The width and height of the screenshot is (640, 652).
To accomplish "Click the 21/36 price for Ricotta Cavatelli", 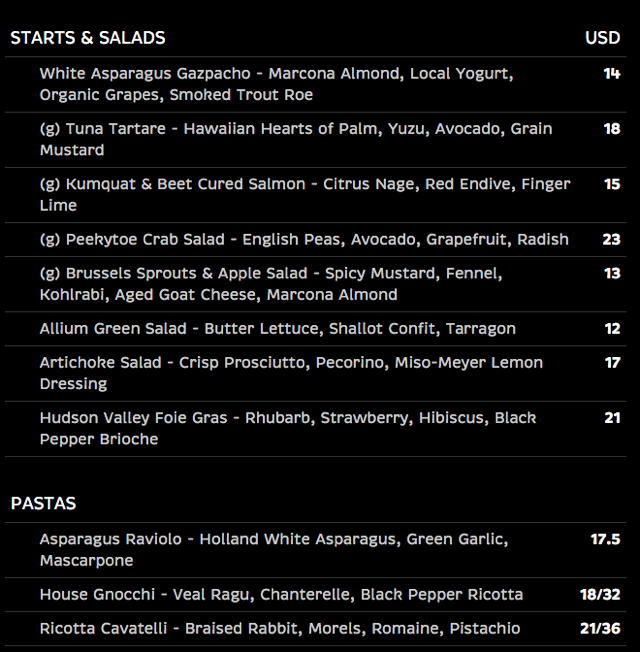I will (600, 628).
